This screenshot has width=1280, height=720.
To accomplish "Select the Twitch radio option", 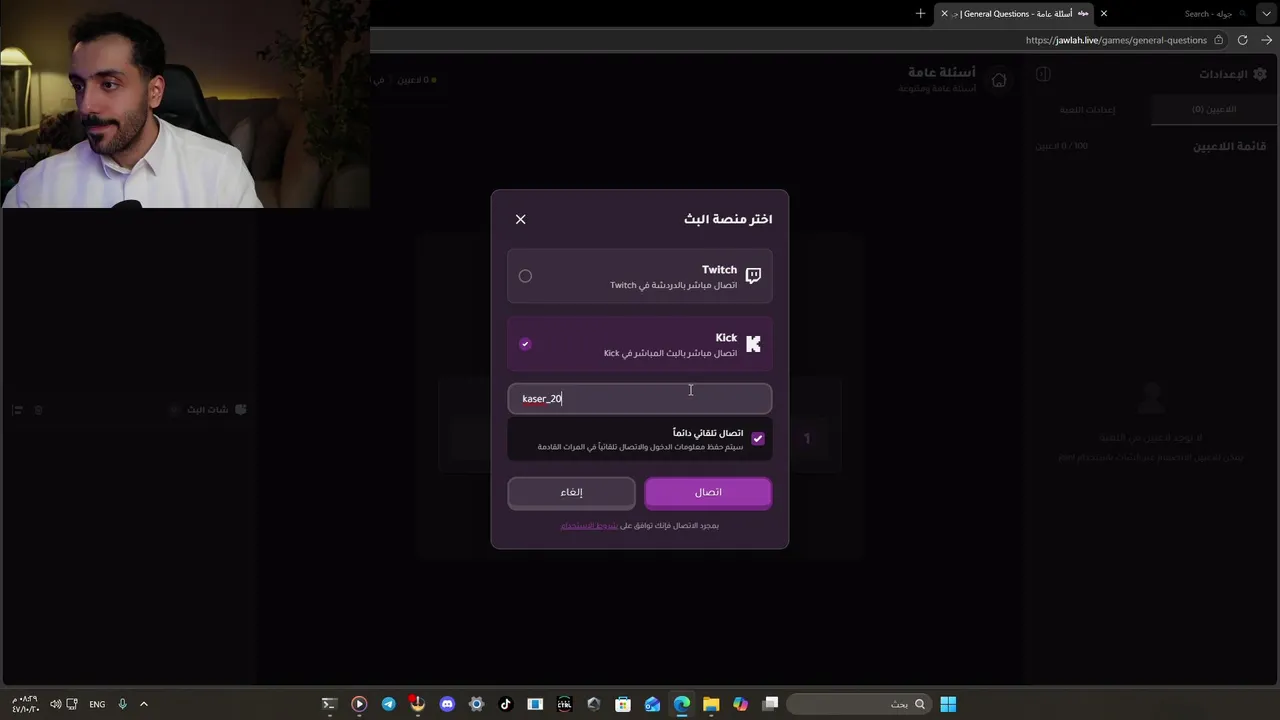I will [x=525, y=276].
